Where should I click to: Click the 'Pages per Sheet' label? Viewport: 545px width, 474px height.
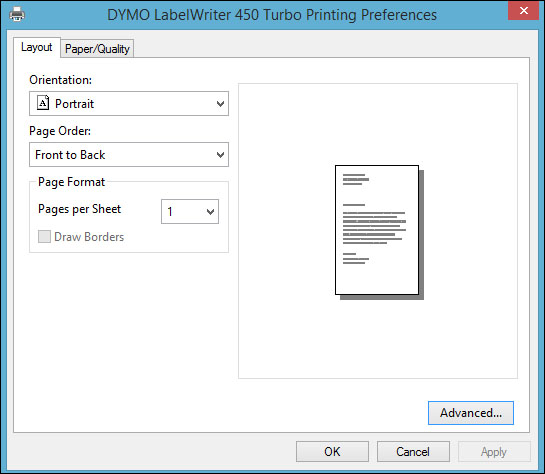[80, 209]
